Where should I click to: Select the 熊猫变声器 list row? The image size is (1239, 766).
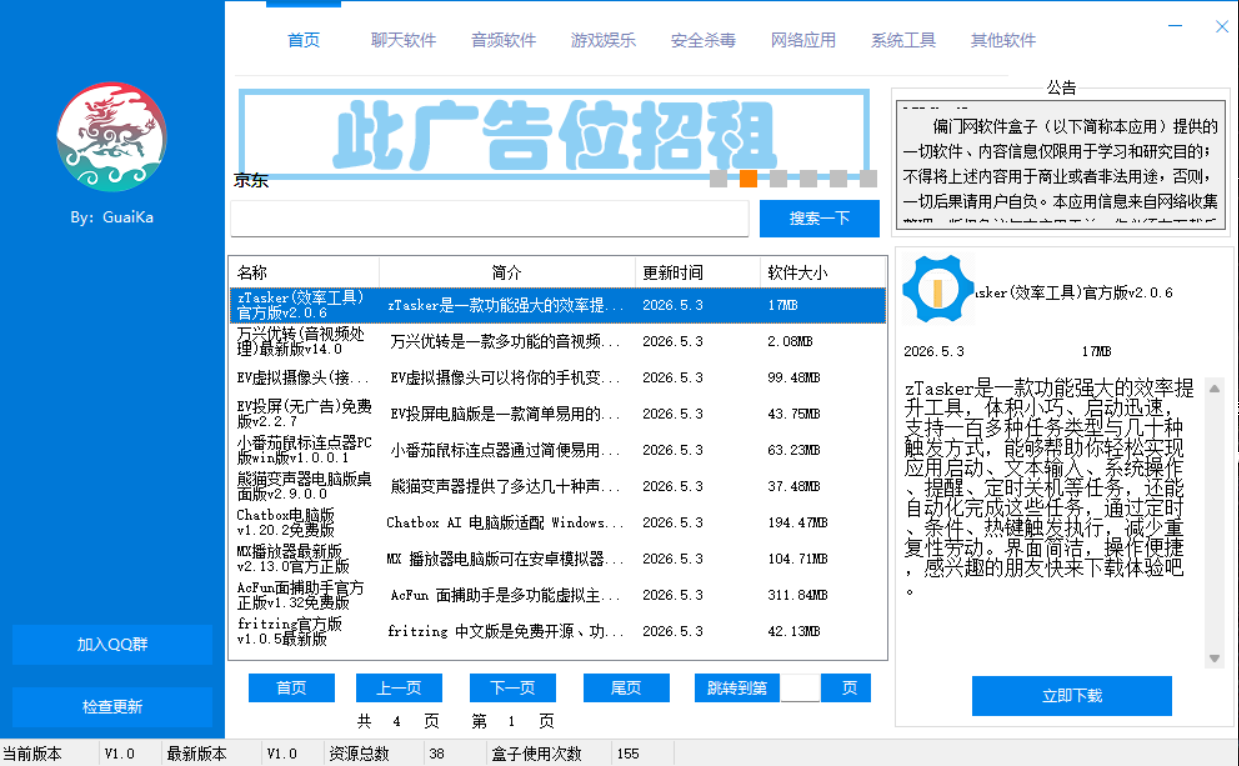(558, 486)
